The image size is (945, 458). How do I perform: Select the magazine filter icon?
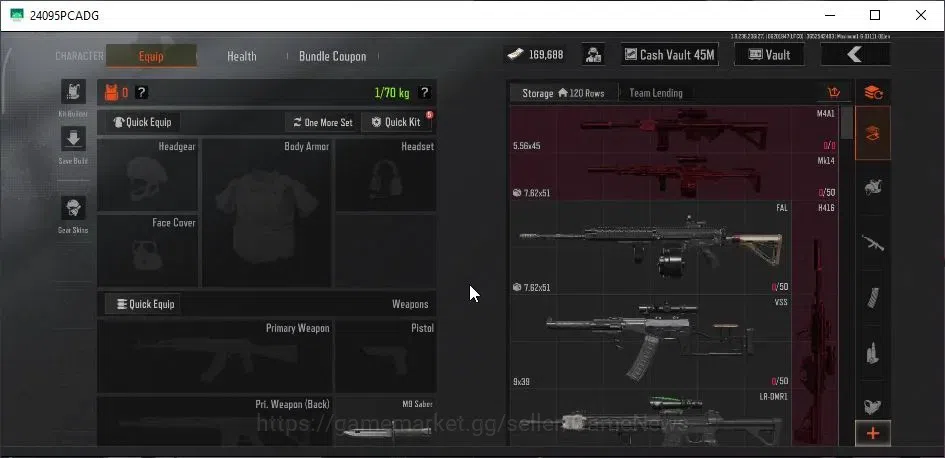click(x=873, y=298)
